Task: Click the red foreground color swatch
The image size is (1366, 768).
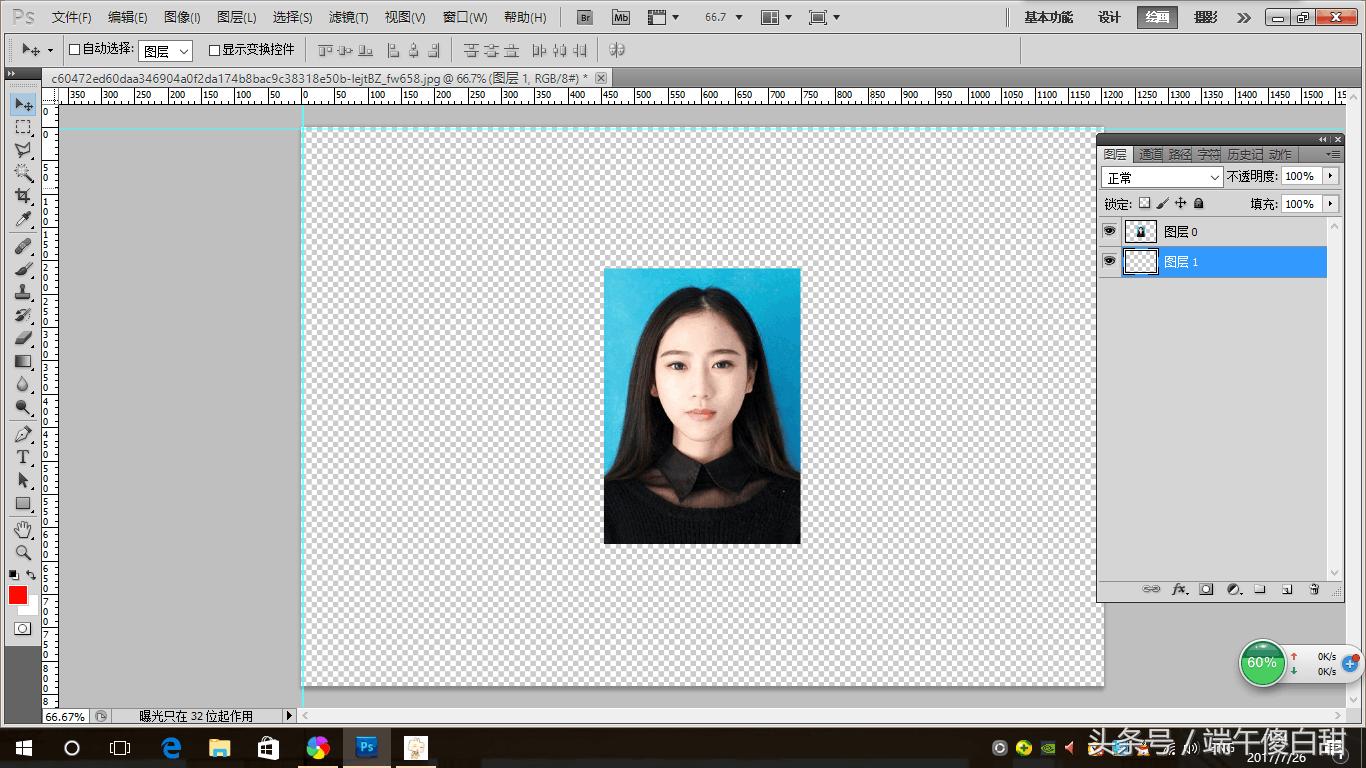Action: [x=18, y=595]
